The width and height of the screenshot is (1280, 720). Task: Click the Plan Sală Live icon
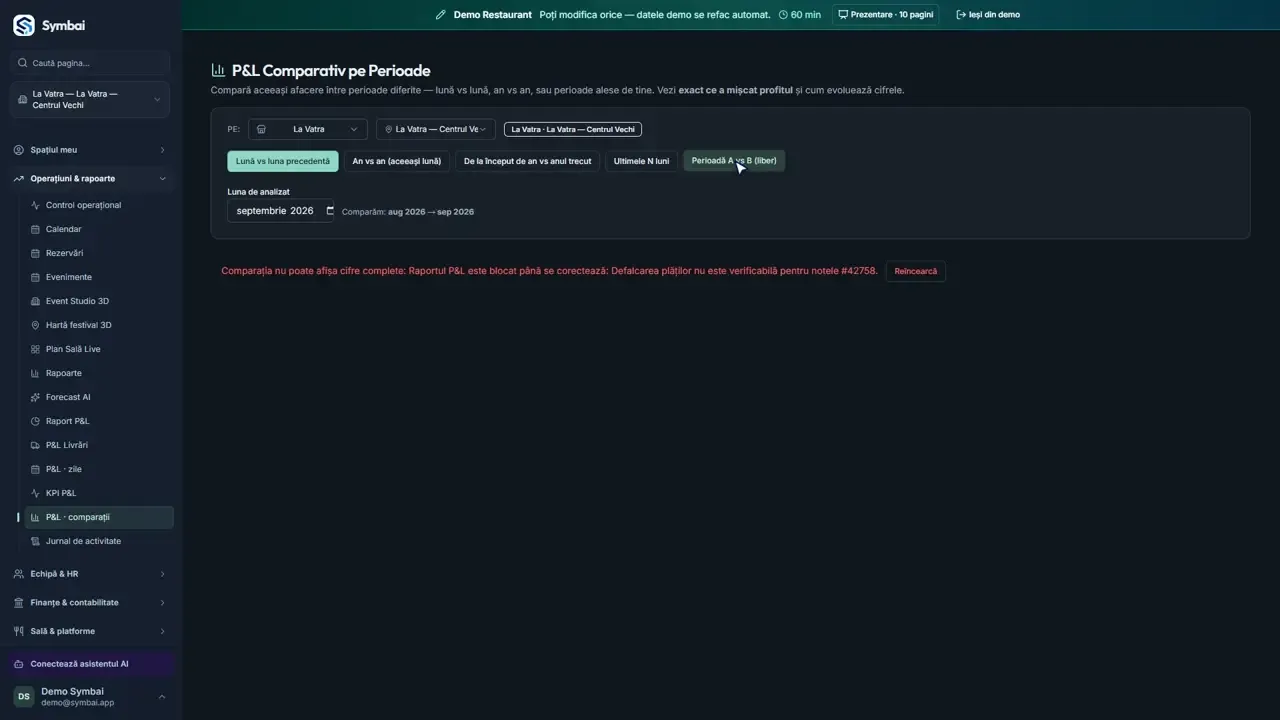(36, 349)
